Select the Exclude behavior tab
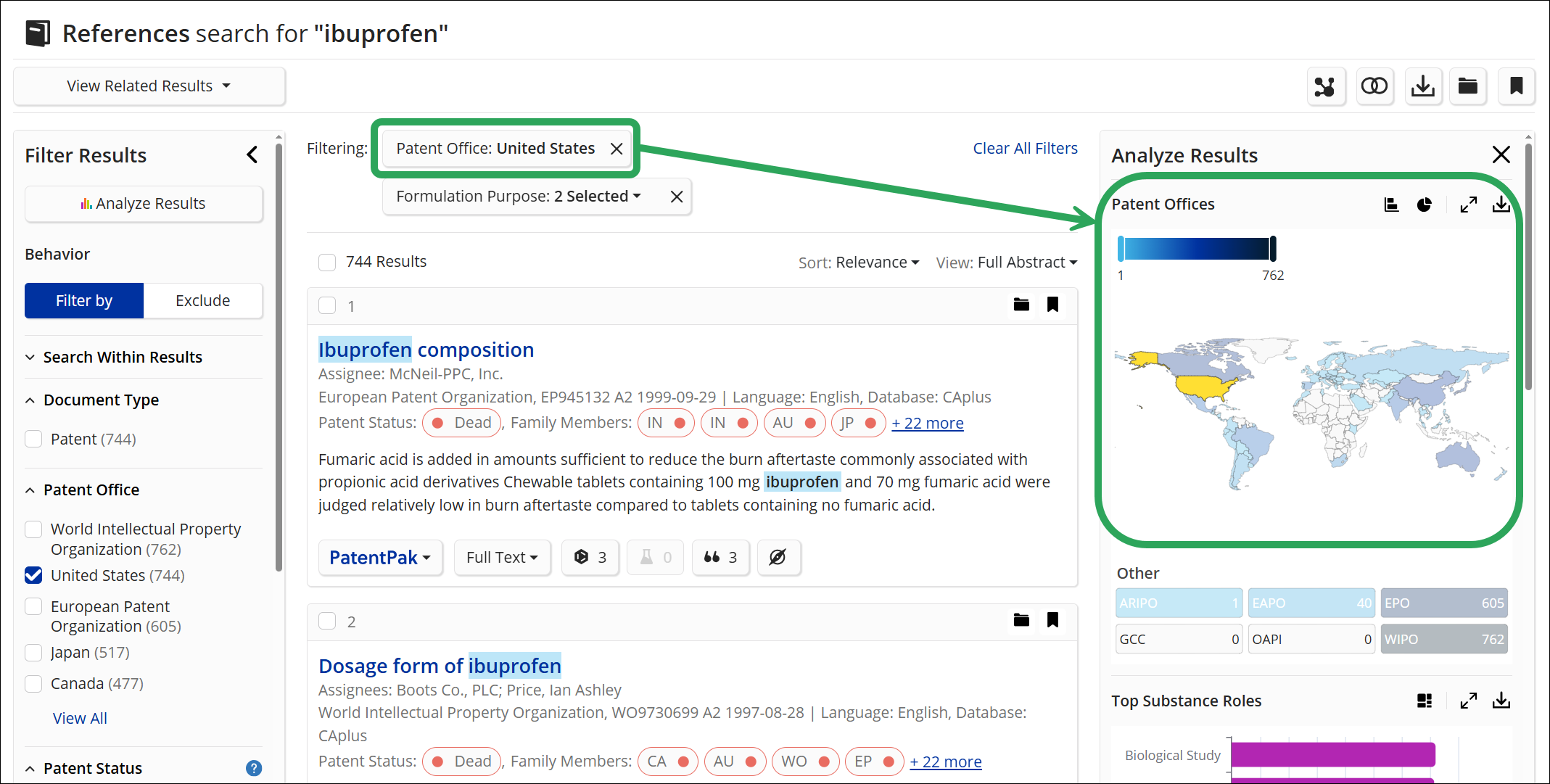 (203, 300)
